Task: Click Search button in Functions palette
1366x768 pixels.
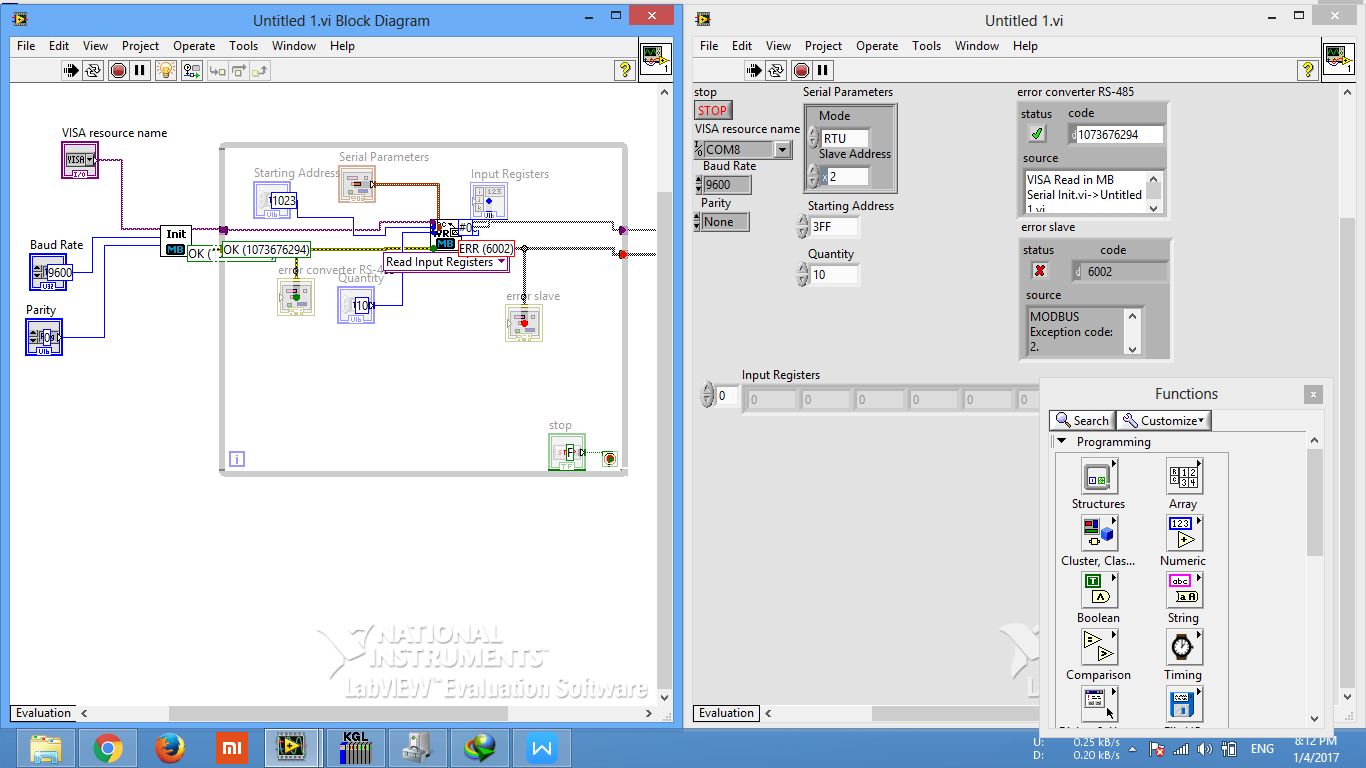Action: pyautogui.click(x=1082, y=421)
